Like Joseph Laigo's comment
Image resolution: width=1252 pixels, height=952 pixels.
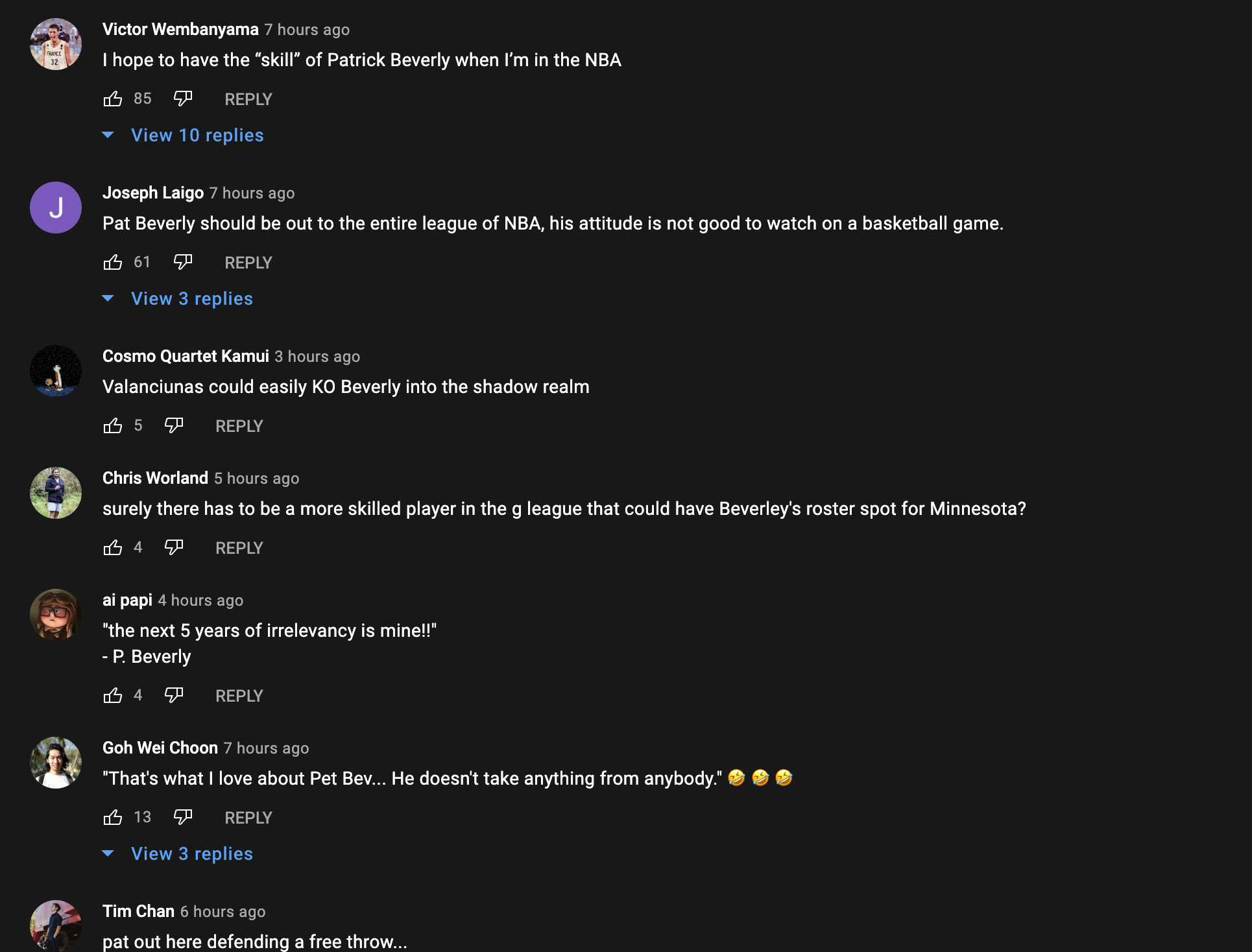tap(113, 262)
